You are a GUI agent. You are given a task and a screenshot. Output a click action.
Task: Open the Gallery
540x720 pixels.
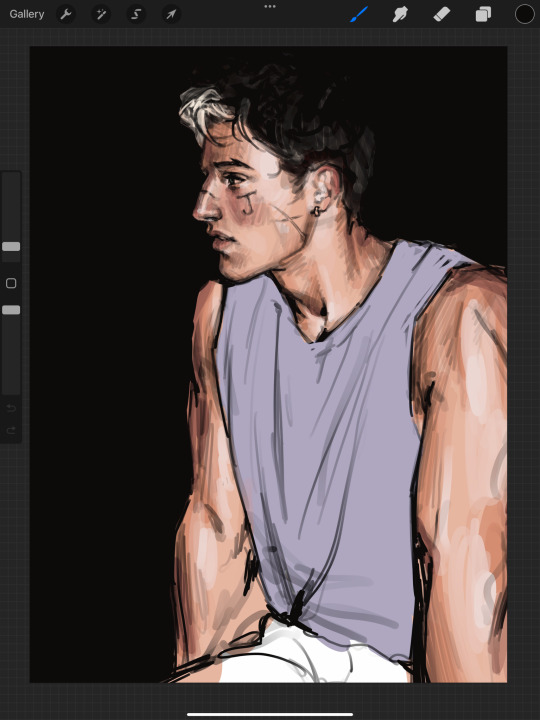[27, 14]
